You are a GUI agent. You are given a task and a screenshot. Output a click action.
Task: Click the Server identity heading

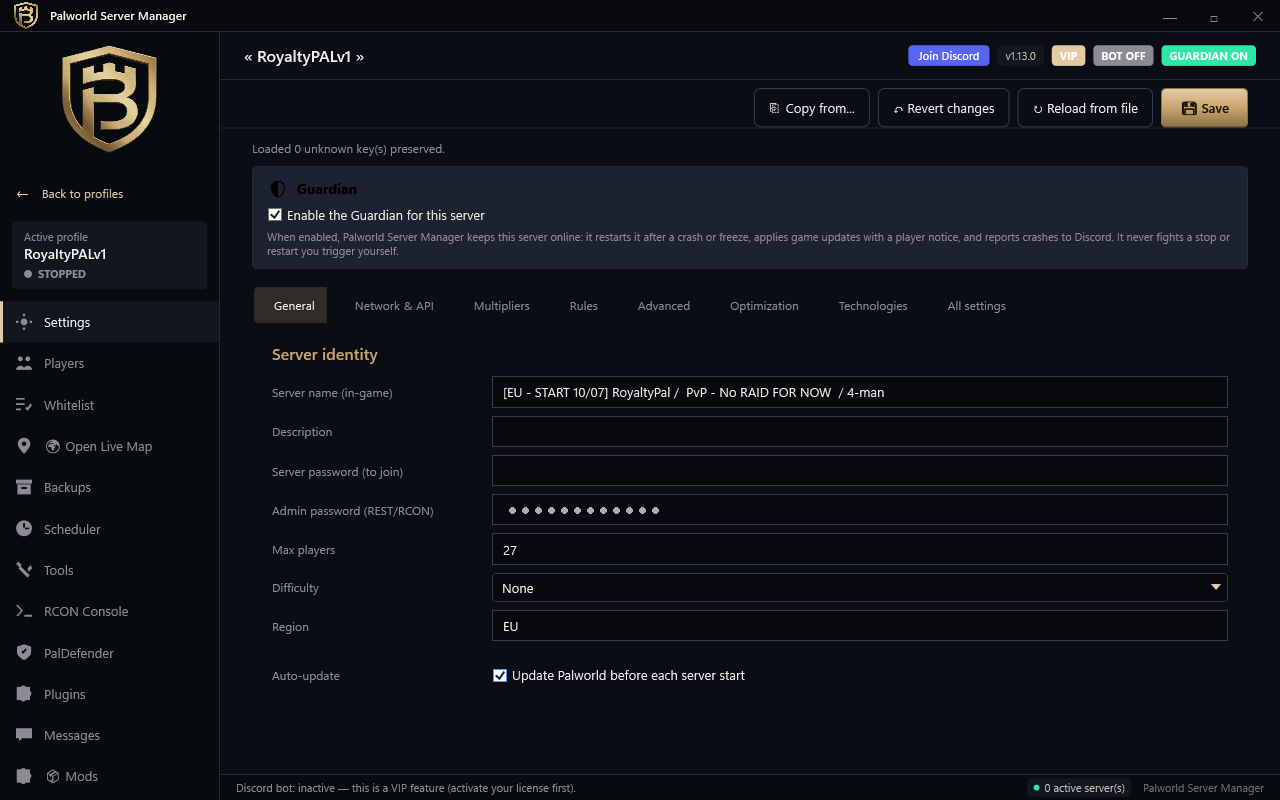325,354
